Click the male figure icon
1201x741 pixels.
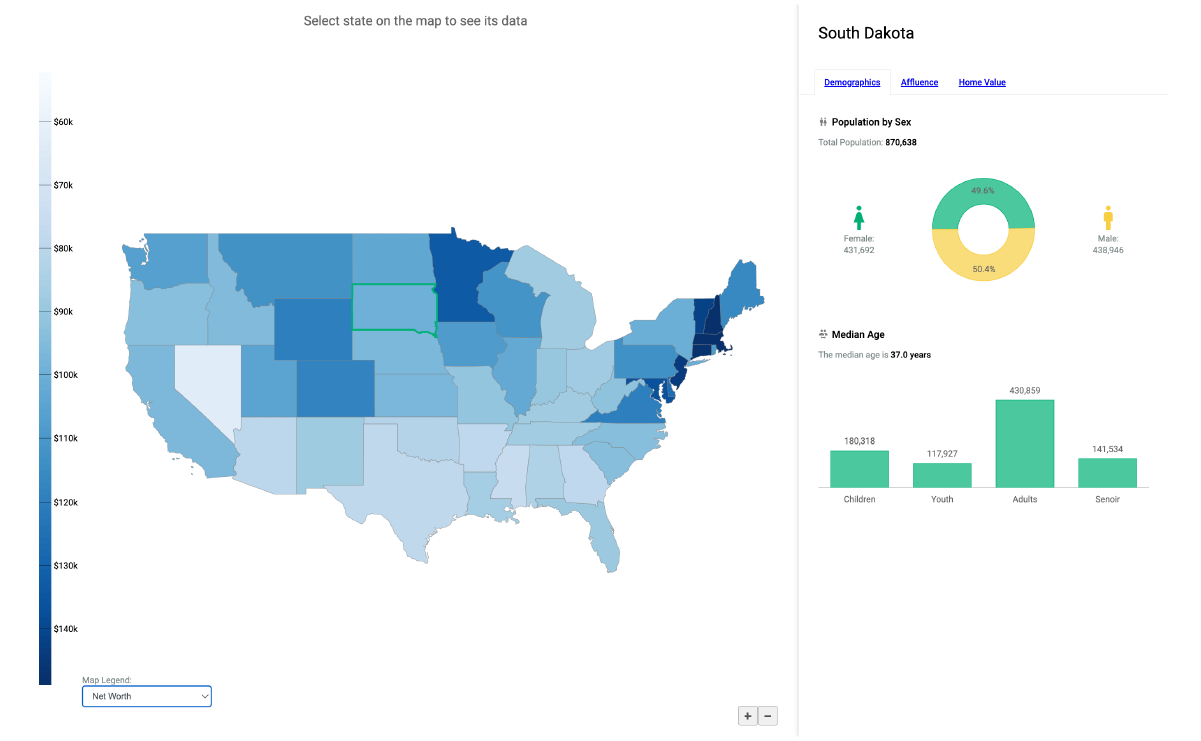1108,217
